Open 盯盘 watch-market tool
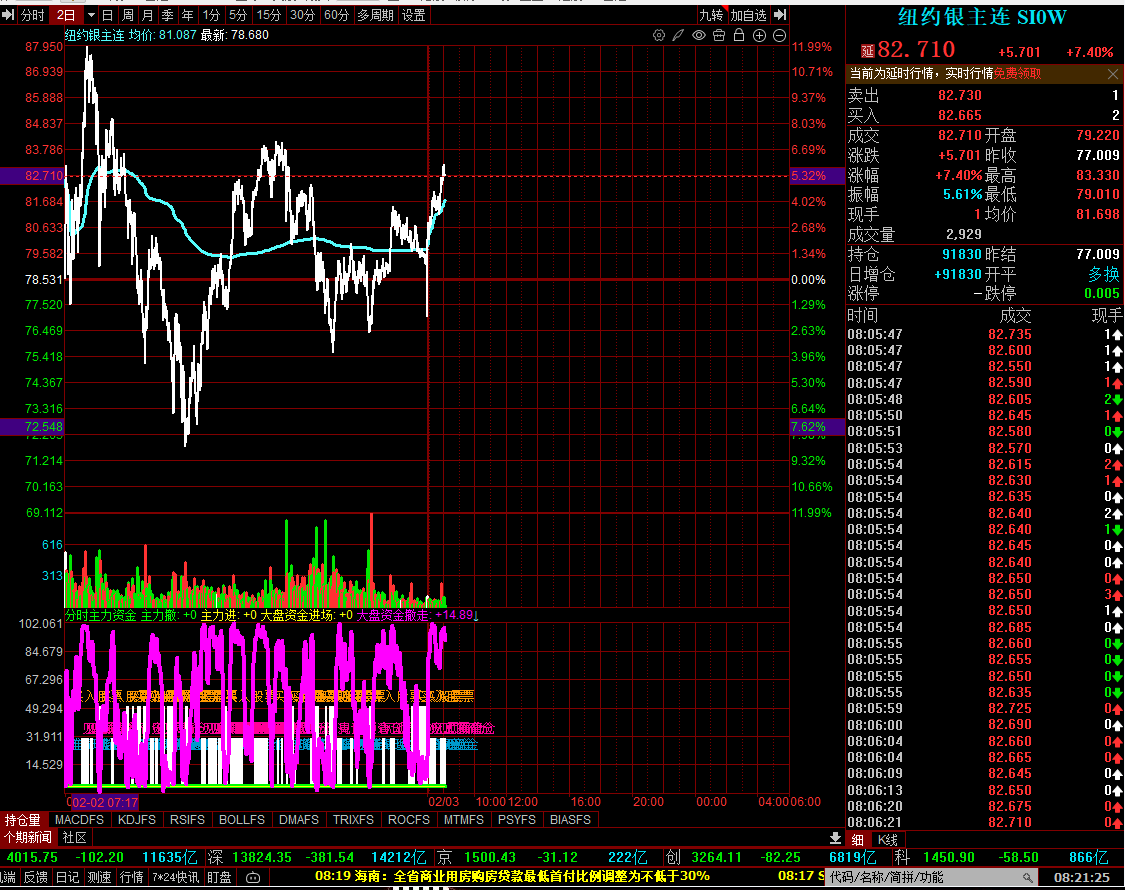 click(x=220, y=877)
